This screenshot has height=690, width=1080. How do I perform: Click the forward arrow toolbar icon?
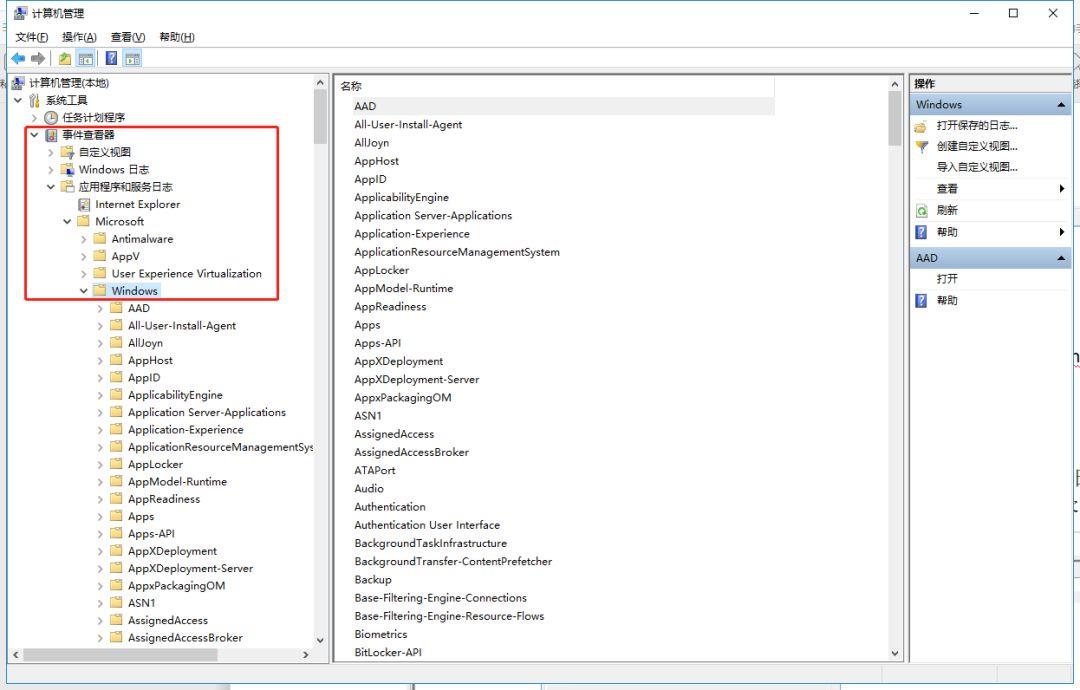38,59
